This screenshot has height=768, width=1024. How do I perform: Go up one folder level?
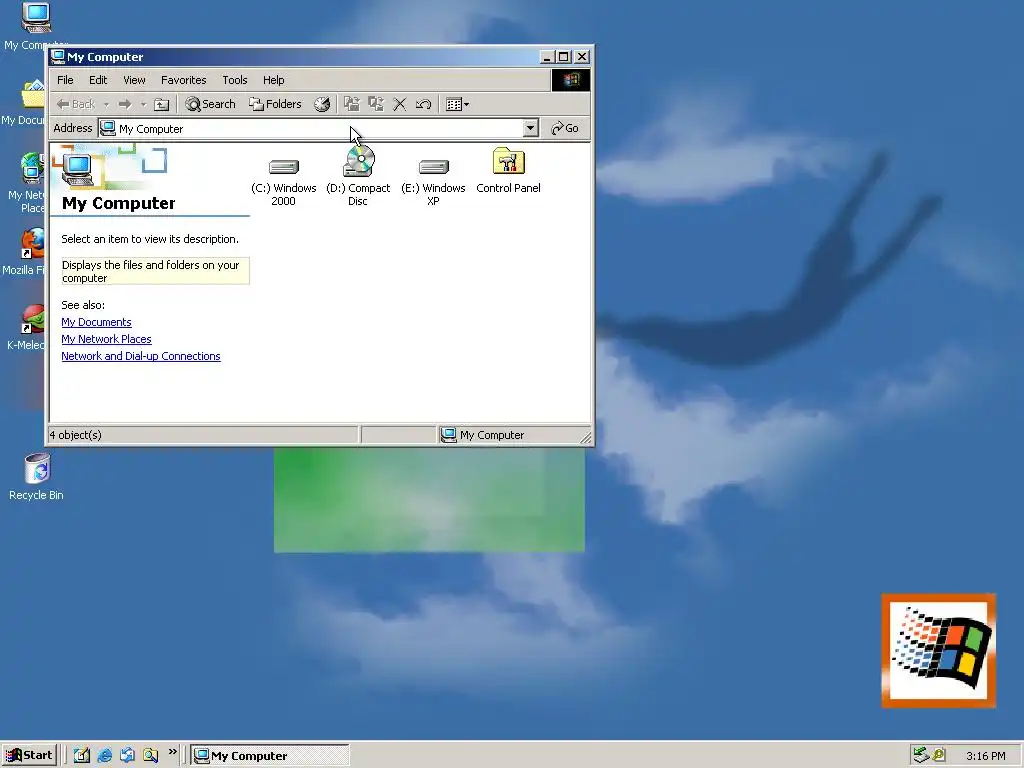(x=161, y=104)
